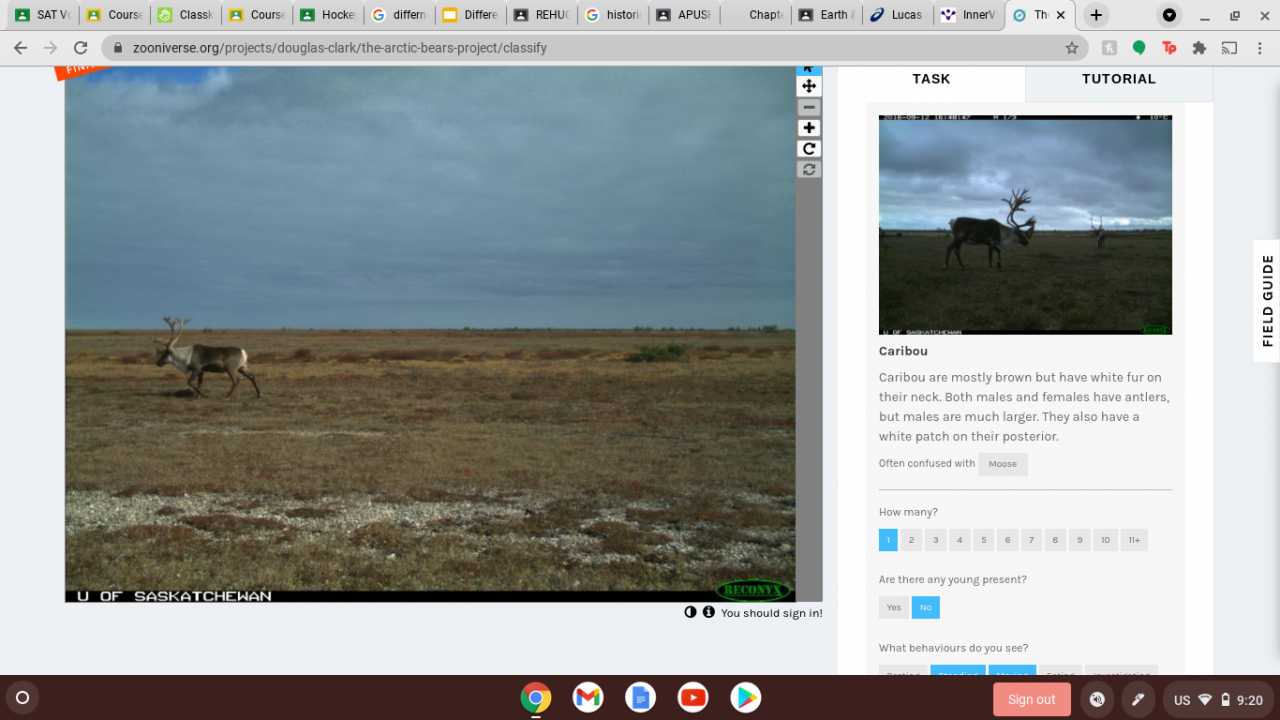Screen dimensions: 1280x720
Task: Launch Play Store from the shelf
Action: pos(745,698)
